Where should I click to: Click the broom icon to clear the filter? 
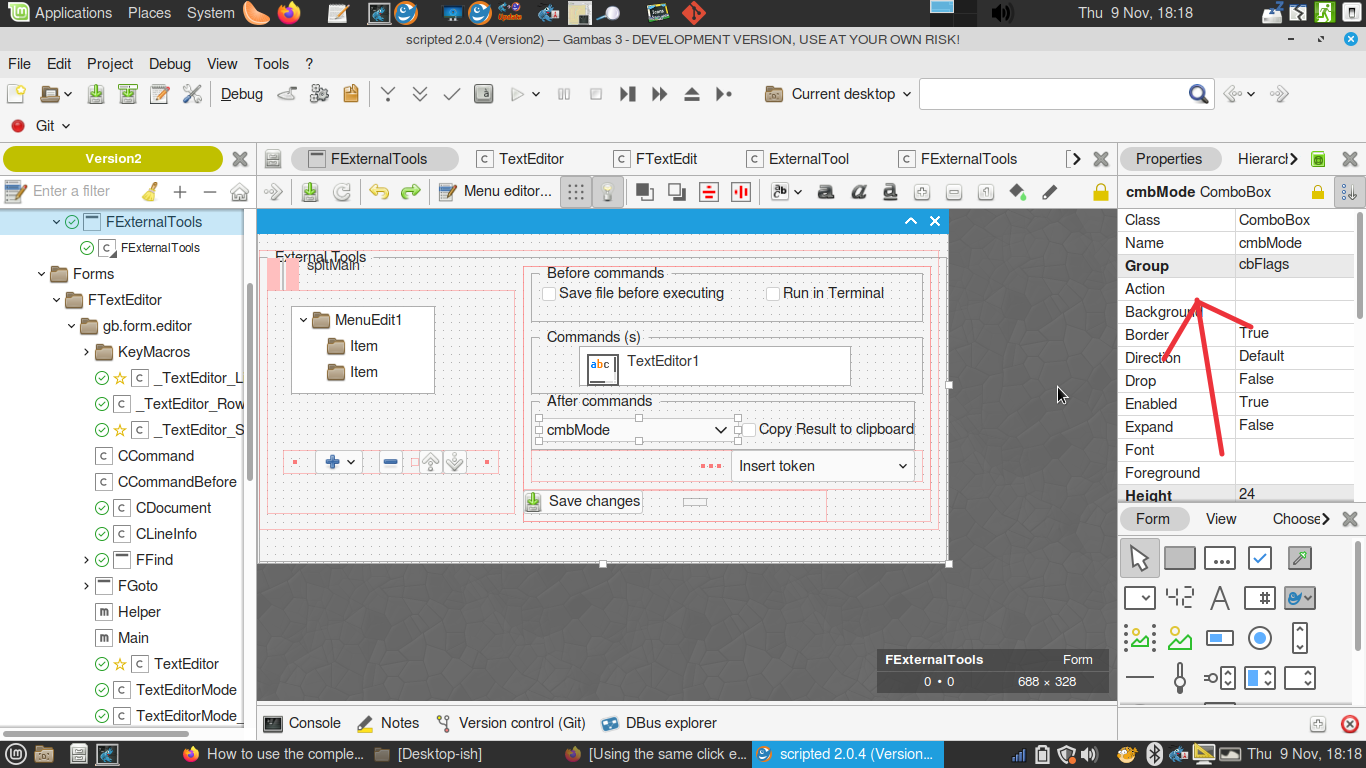pyautogui.click(x=150, y=191)
